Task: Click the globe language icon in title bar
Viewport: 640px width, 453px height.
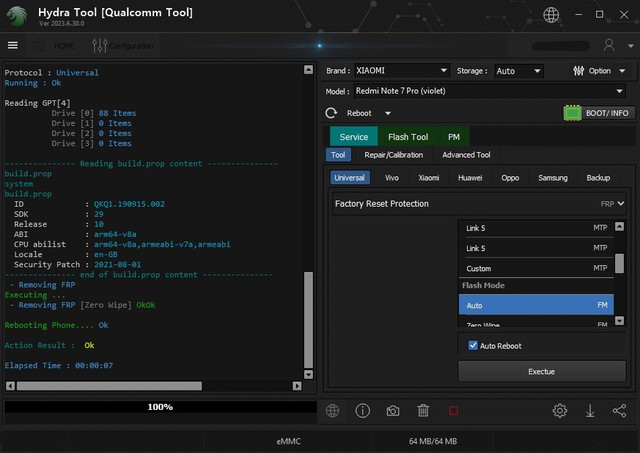Action: point(551,15)
